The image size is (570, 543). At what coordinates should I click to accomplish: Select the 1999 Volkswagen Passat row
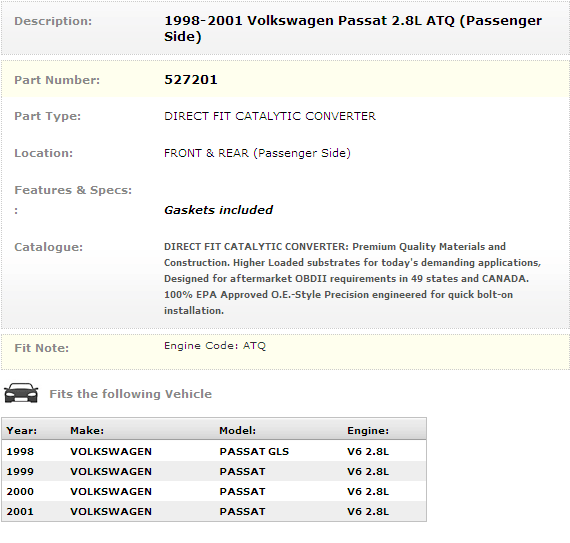214,471
